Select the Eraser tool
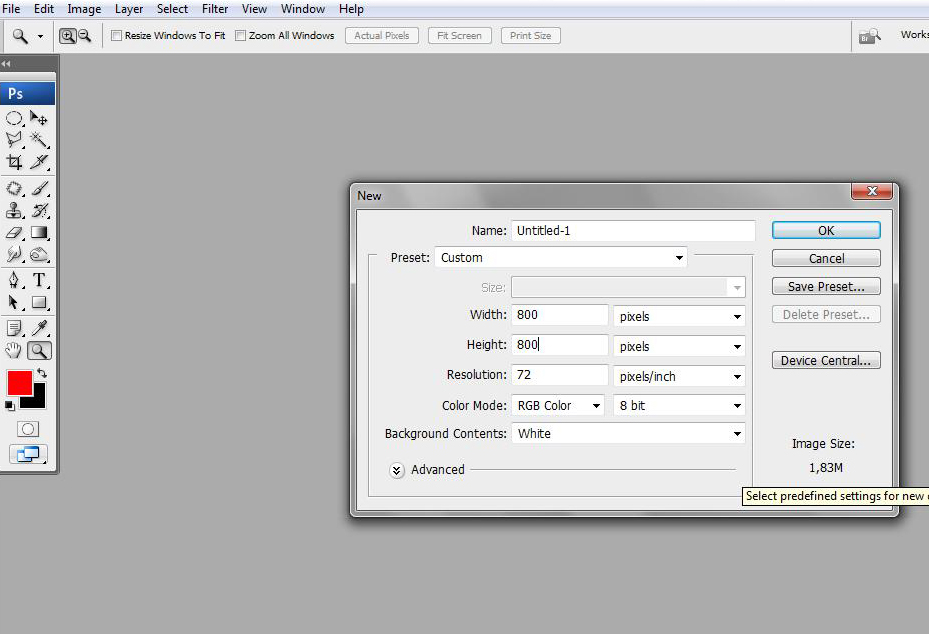 (x=14, y=232)
